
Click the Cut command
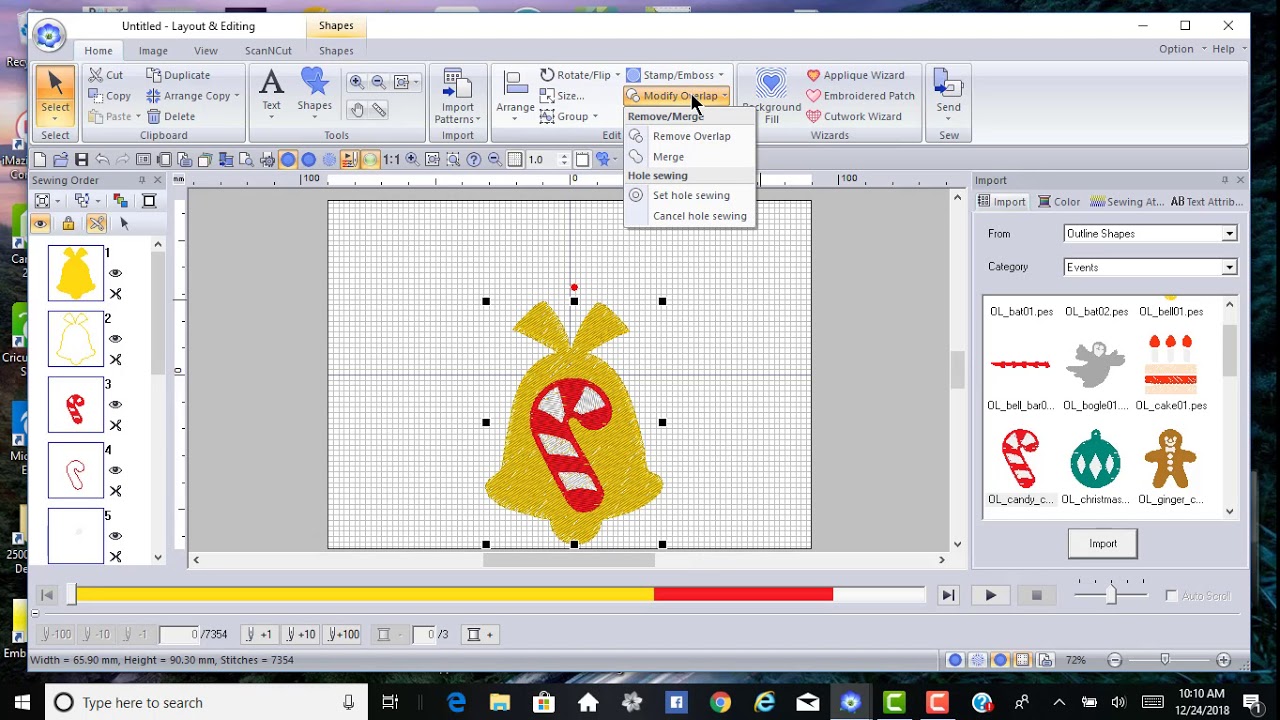click(105, 75)
